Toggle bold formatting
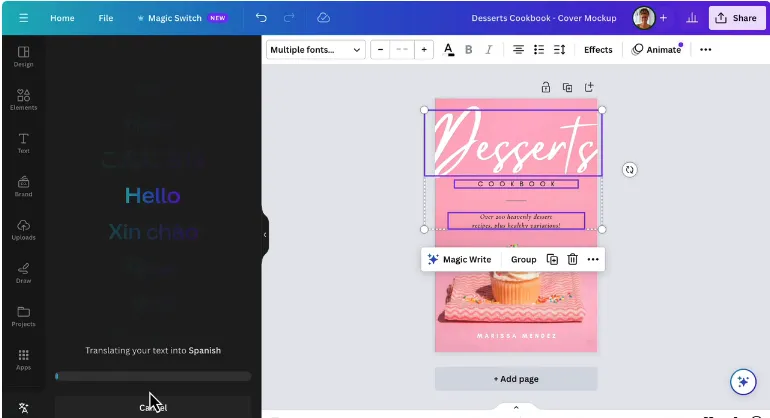 point(468,50)
